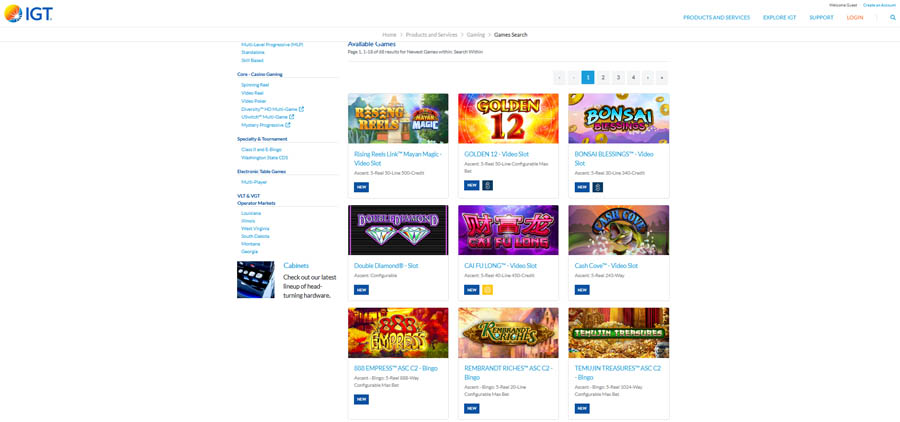Go to page 4 of results
This screenshot has width=900, height=422.
point(633,78)
